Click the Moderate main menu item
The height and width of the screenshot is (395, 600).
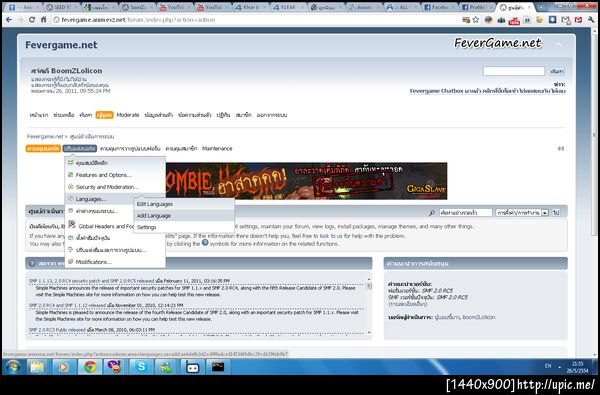[128, 115]
